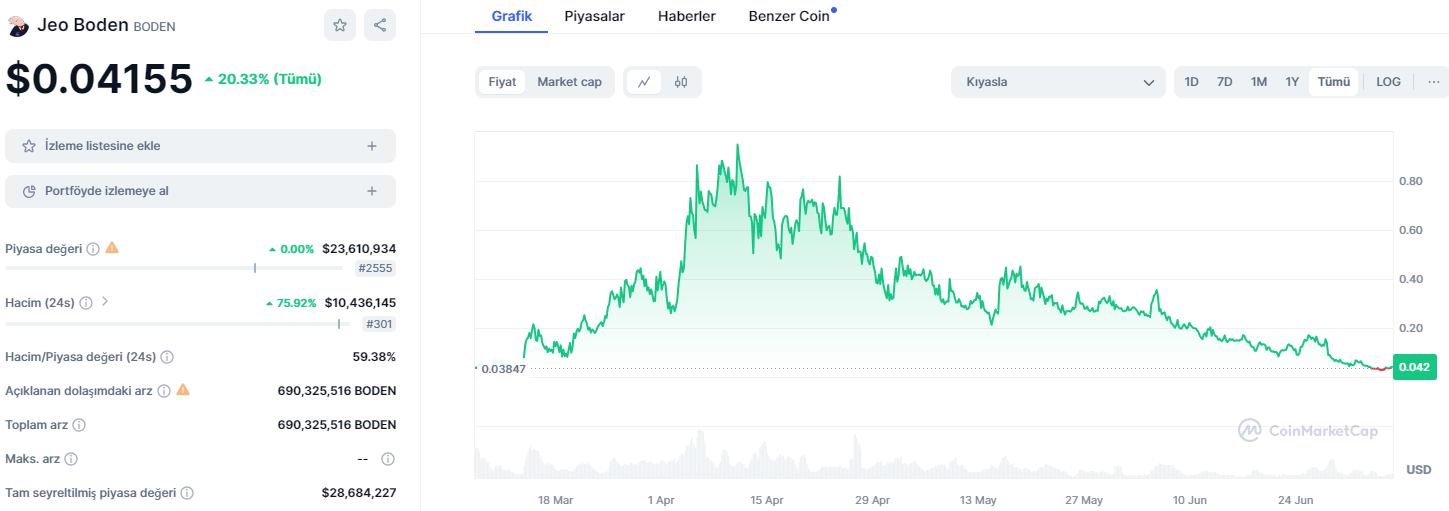Switch to the Piyasalar tab
This screenshot has width=1449, height=511.
pyautogui.click(x=594, y=16)
